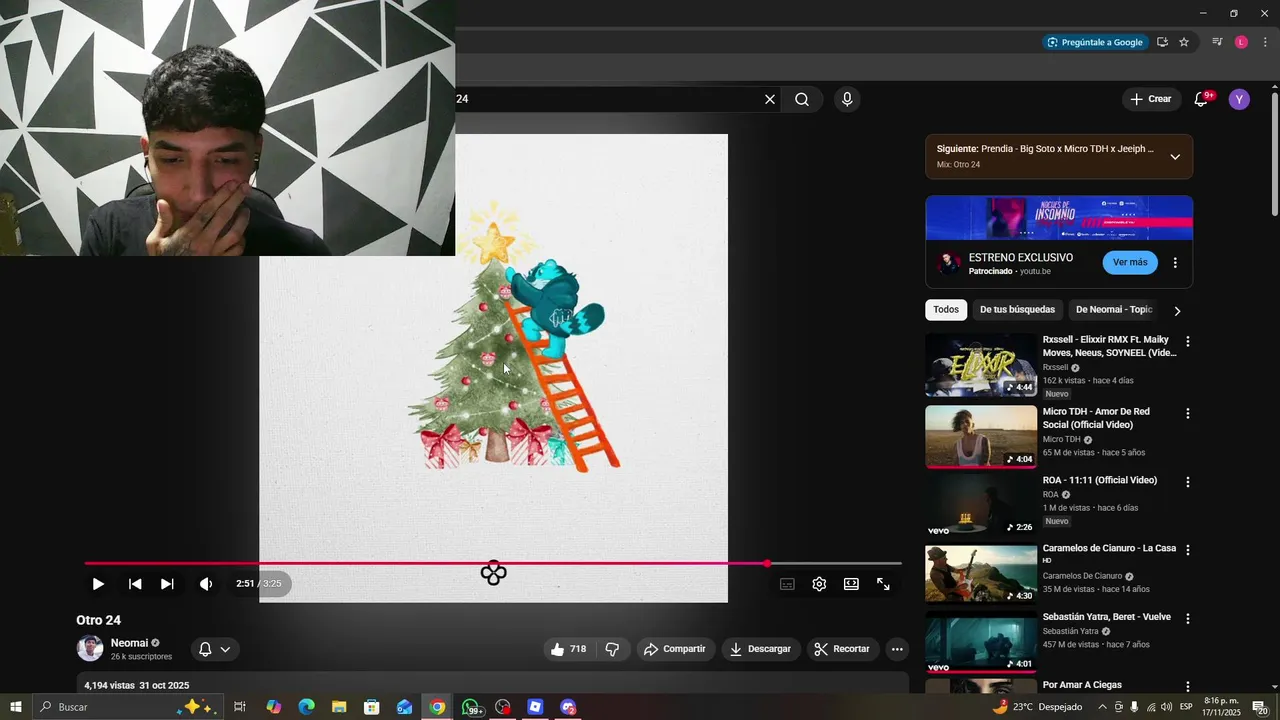Mute the player volume
The image size is (1280, 720).
(206, 584)
